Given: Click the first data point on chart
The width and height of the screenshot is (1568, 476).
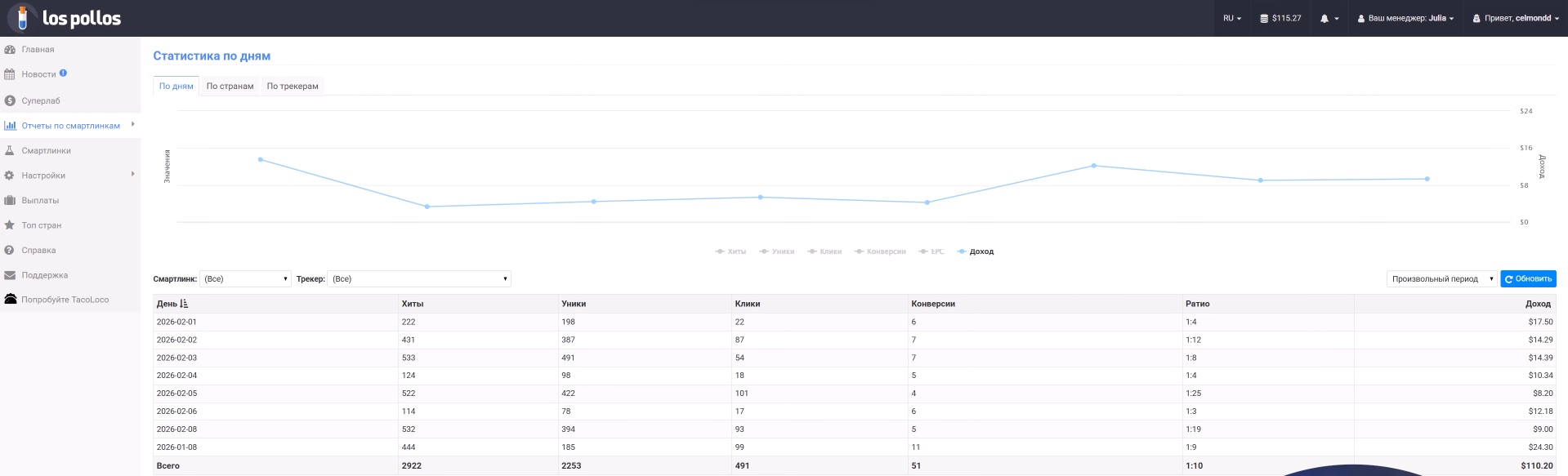Looking at the screenshot, I should (261, 160).
